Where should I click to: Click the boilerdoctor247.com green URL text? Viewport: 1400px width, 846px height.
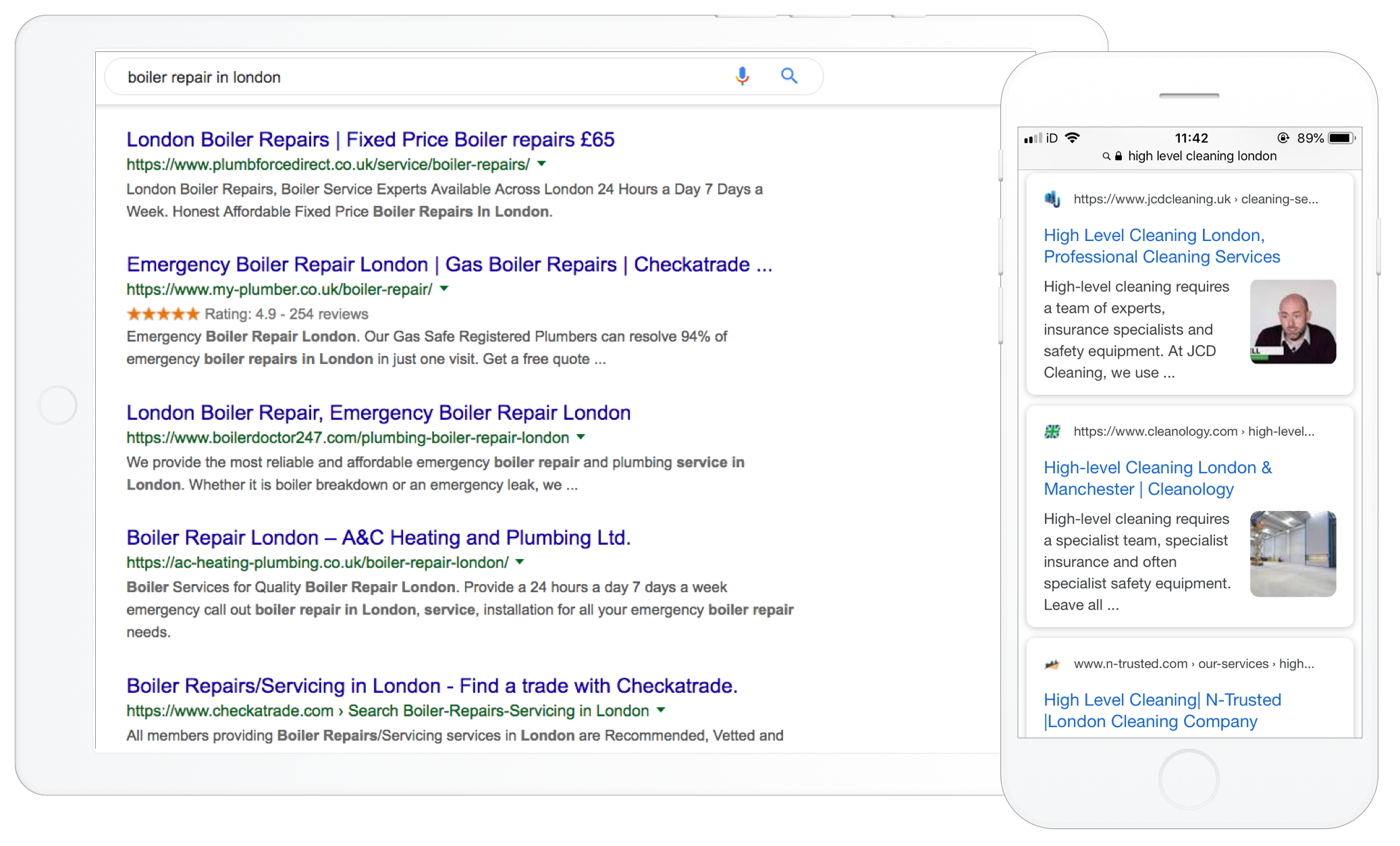(348, 438)
